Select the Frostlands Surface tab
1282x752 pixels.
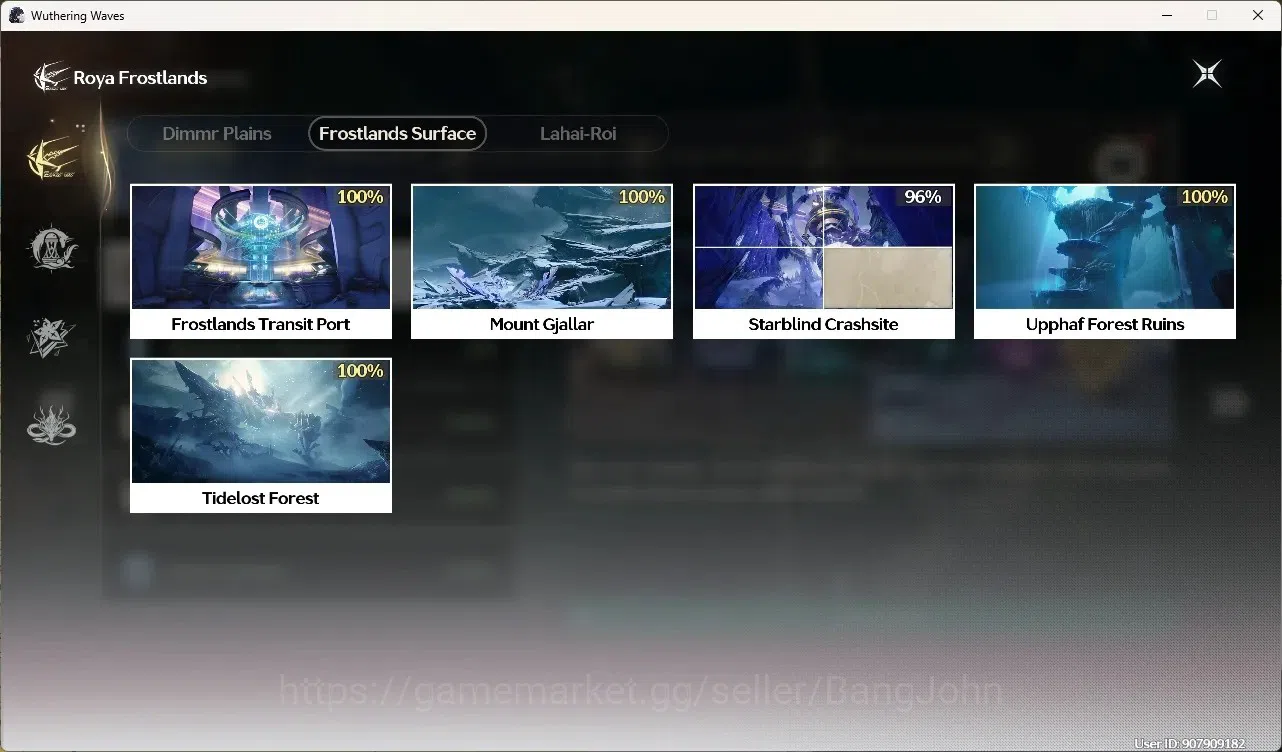coord(397,133)
